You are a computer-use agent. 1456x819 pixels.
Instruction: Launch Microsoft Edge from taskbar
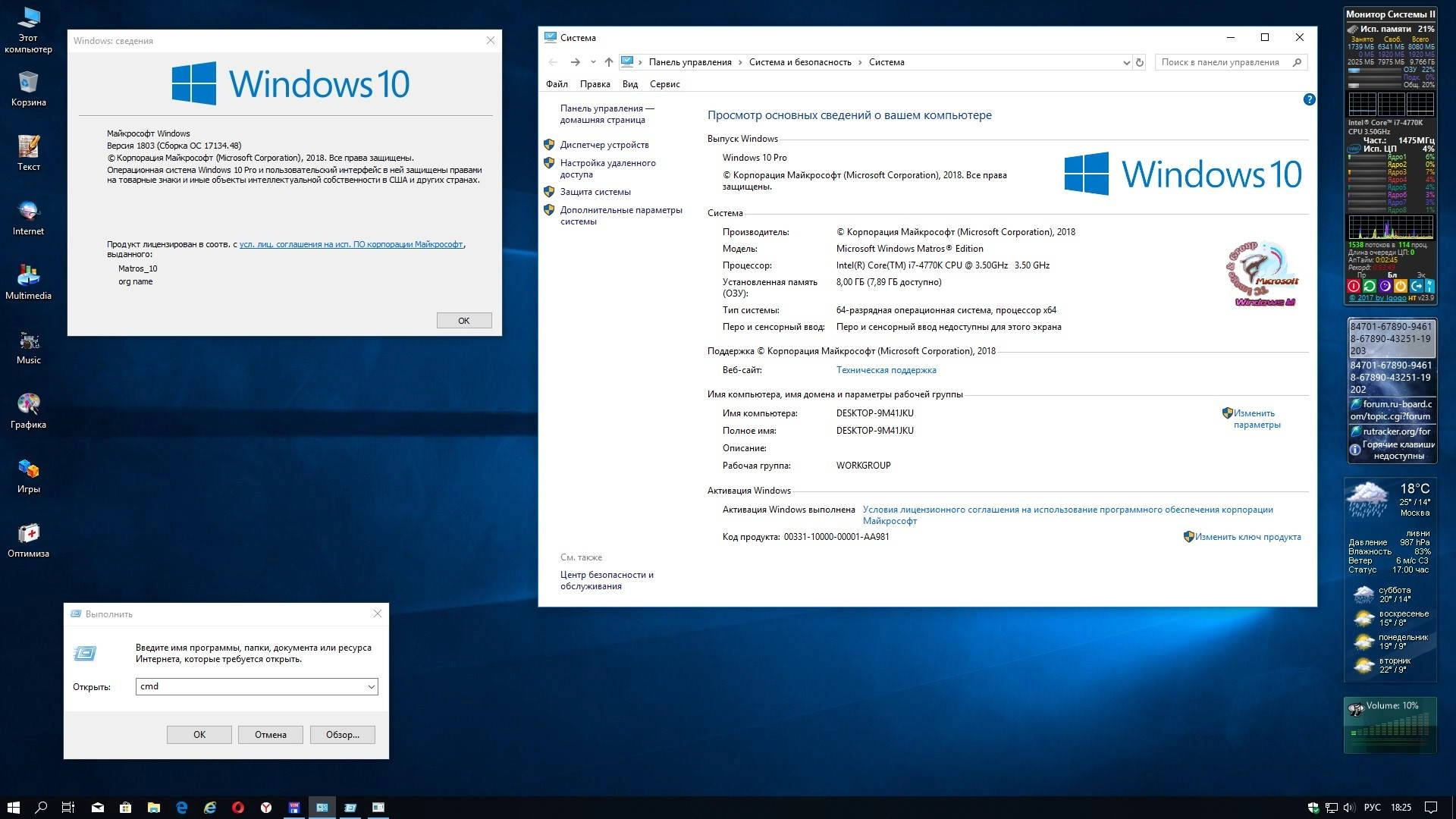point(182,808)
